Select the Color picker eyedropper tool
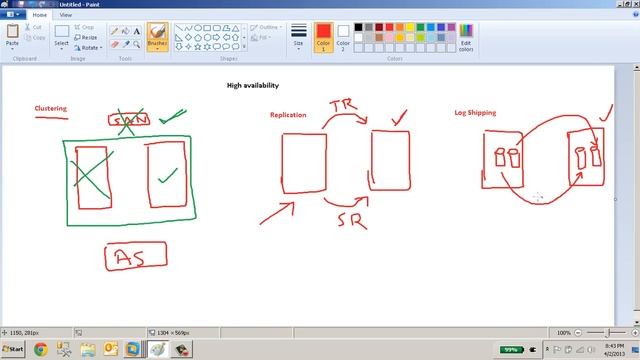The image size is (640, 360). coord(126,44)
